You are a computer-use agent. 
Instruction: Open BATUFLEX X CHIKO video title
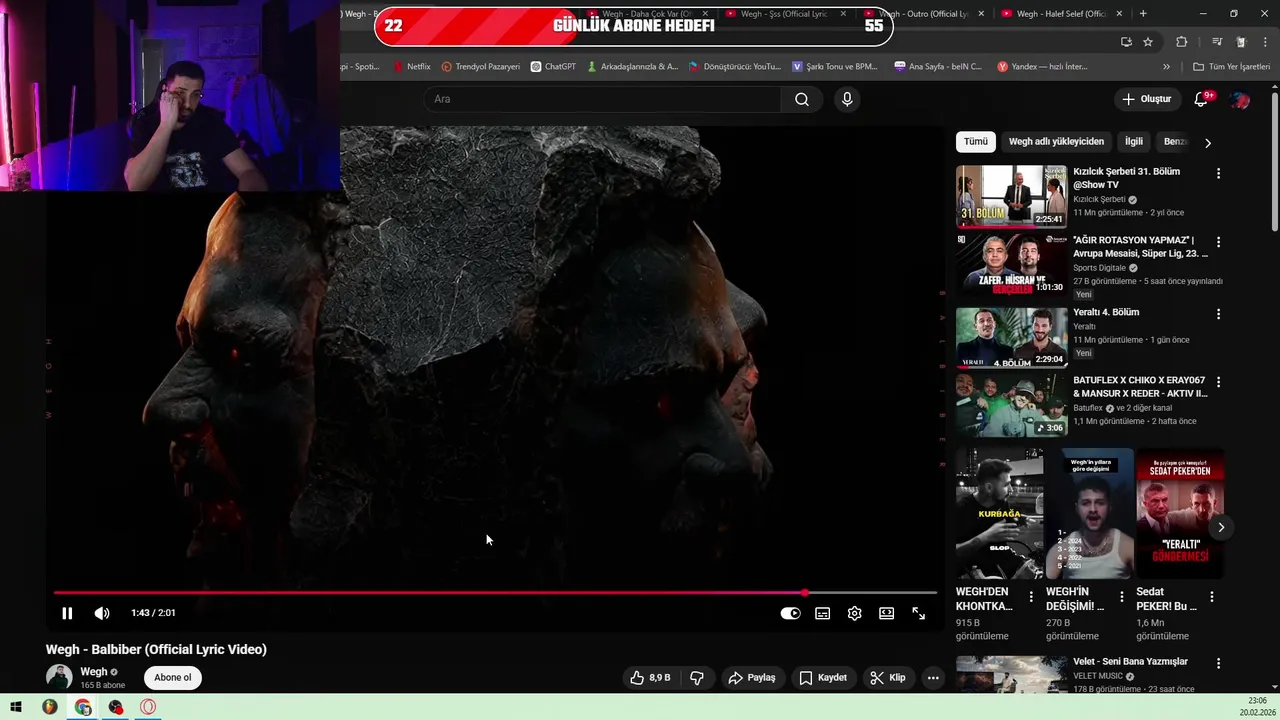pos(1140,387)
